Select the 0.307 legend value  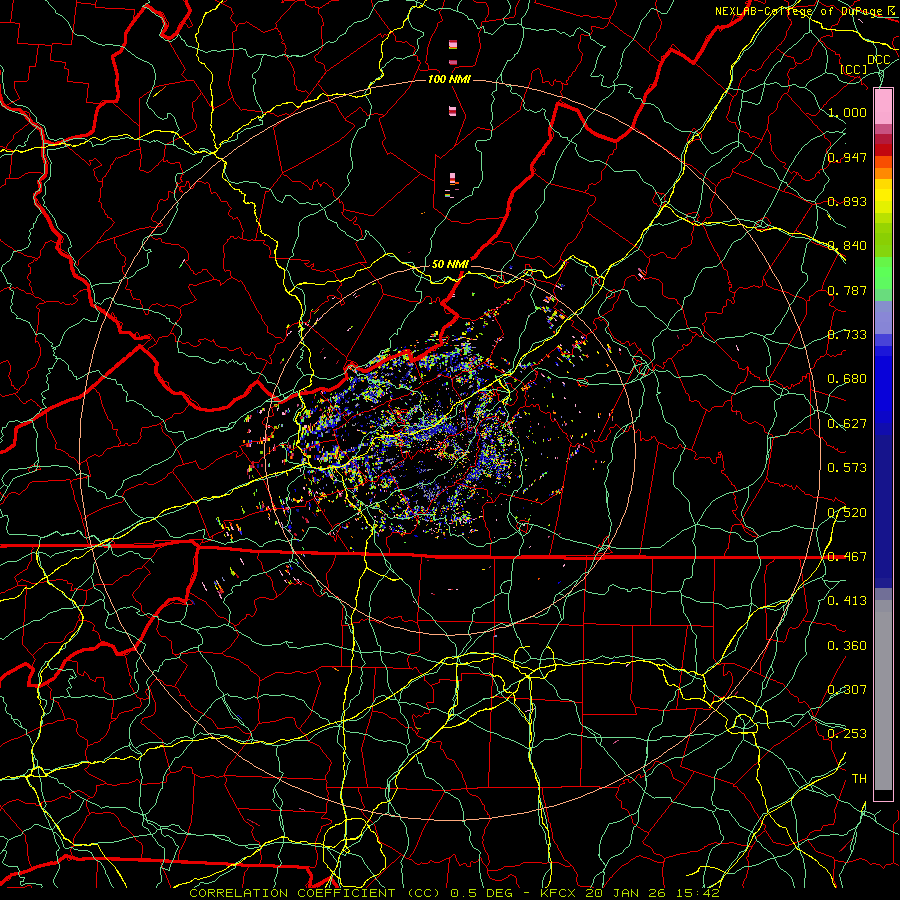click(847, 690)
